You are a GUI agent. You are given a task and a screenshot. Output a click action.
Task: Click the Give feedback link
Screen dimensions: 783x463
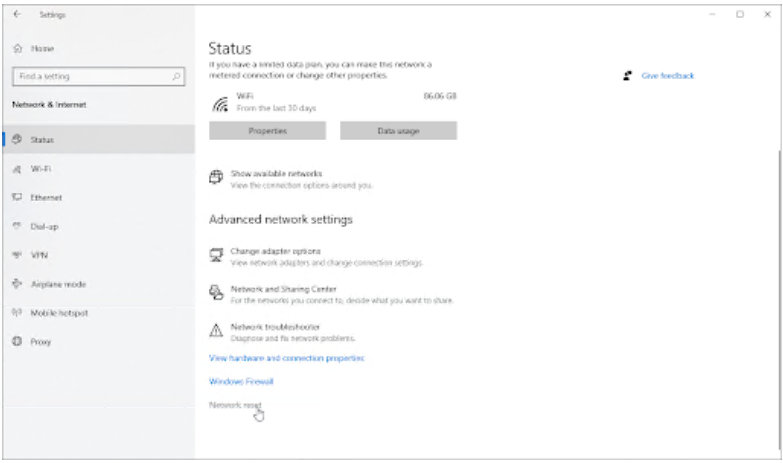pos(667,76)
